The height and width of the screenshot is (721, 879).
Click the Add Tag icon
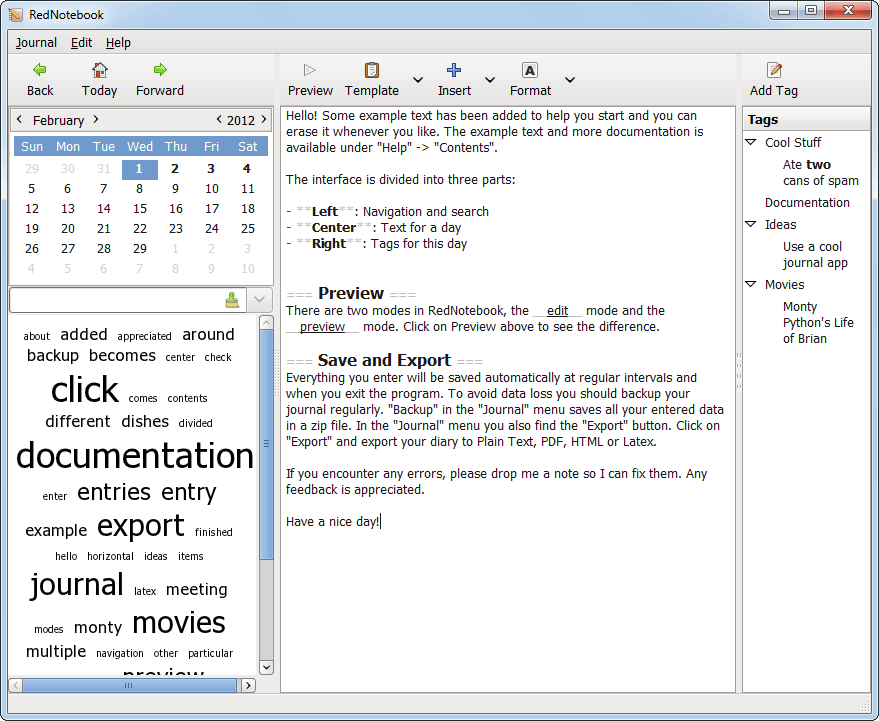pyautogui.click(x=773, y=70)
